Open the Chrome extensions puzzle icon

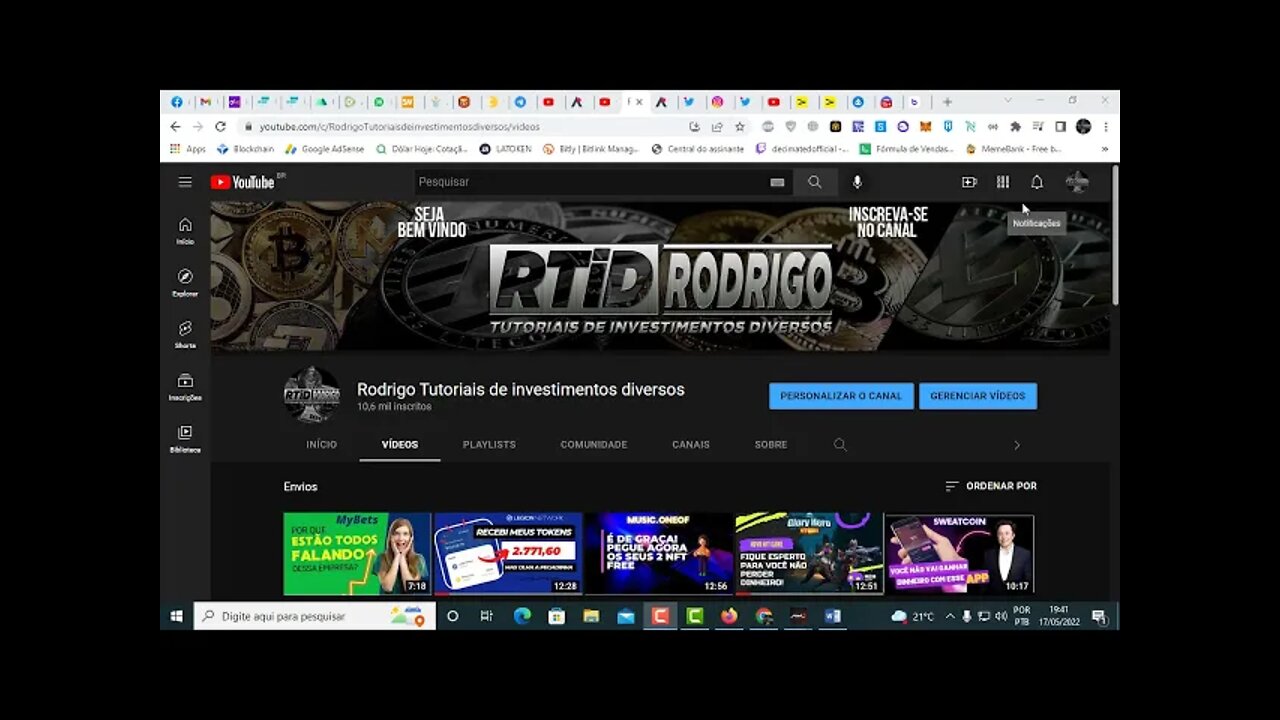click(1016, 127)
